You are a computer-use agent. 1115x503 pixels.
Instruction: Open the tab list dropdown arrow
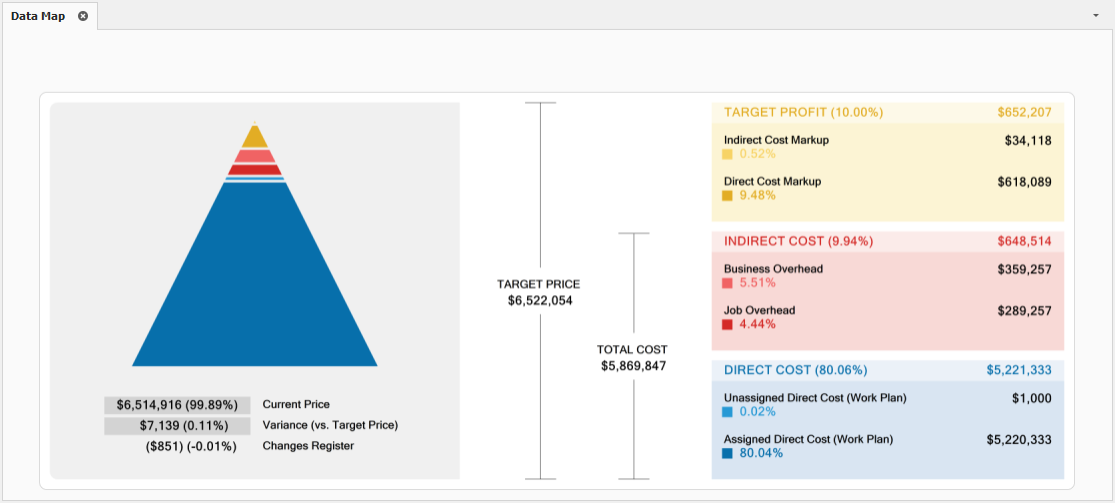coord(1095,17)
